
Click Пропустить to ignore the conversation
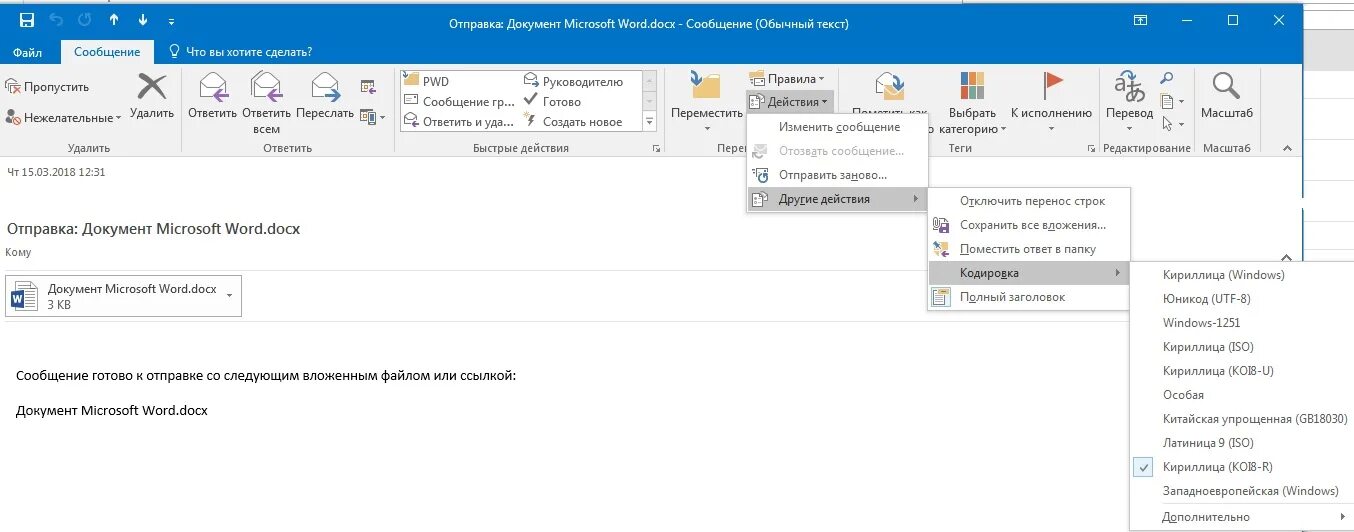(47, 87)
